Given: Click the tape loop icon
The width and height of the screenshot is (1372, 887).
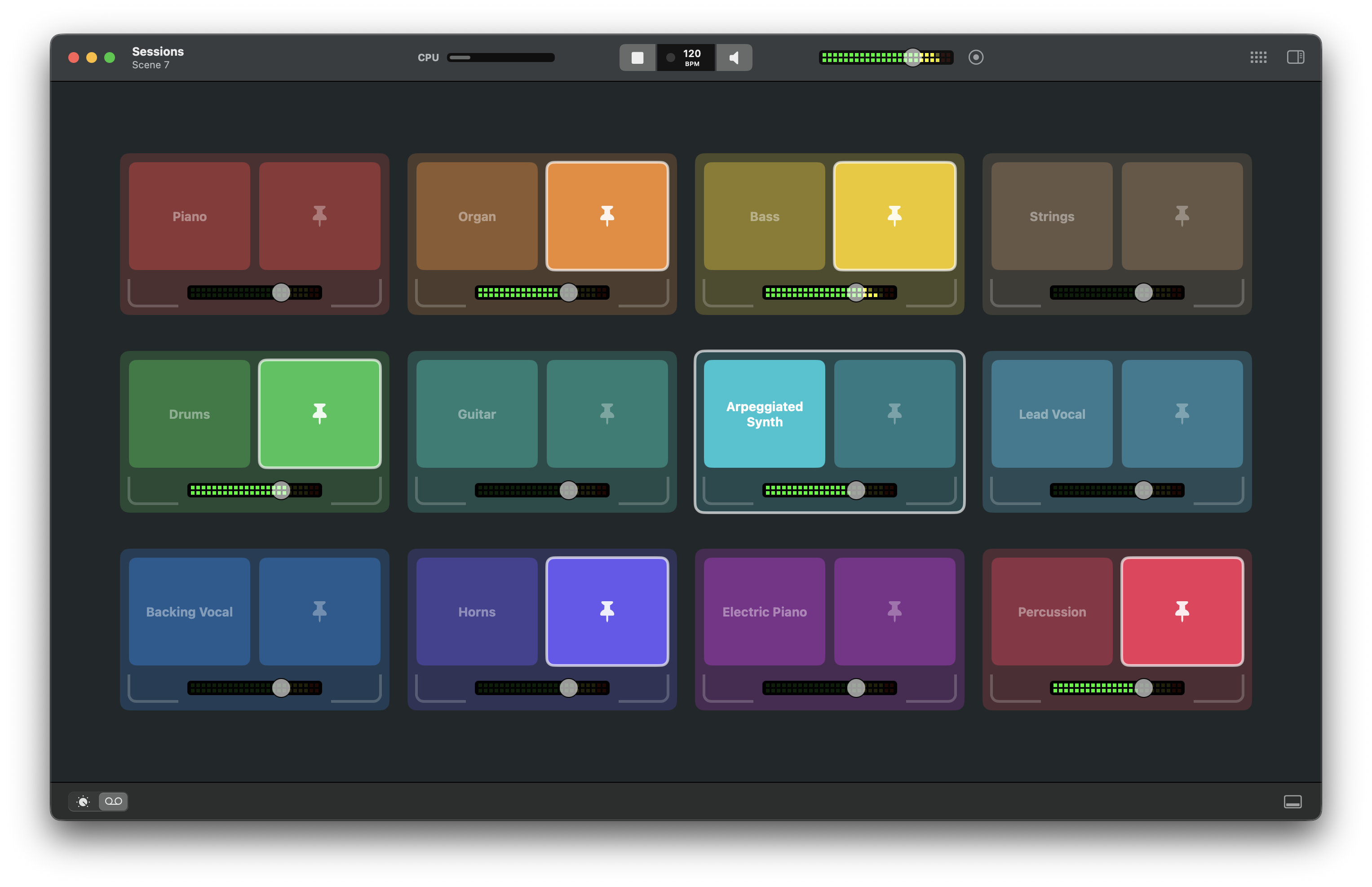Looking at the screenshot, I should point(113,802).
